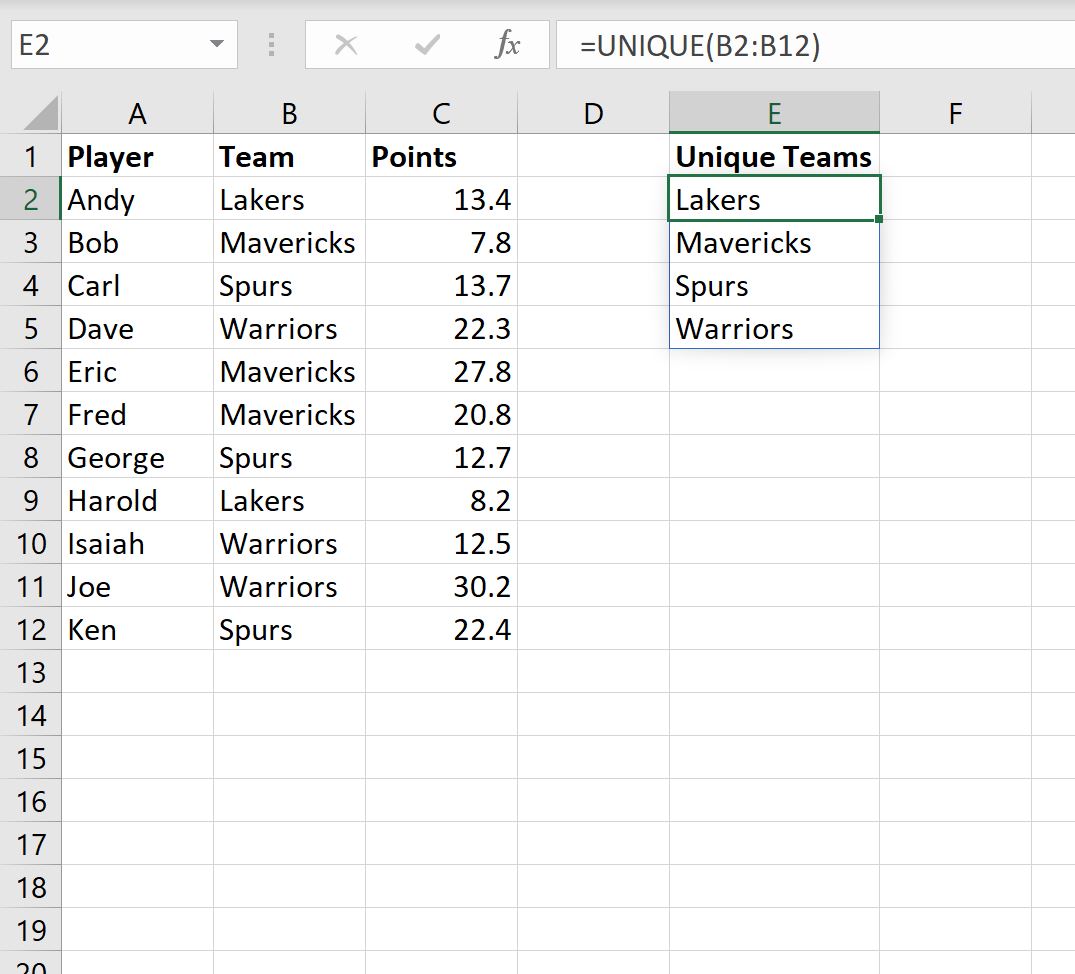The image size is (1075, 974).
Task: Click the Team header cell in B1
Action: coord(289,156)
